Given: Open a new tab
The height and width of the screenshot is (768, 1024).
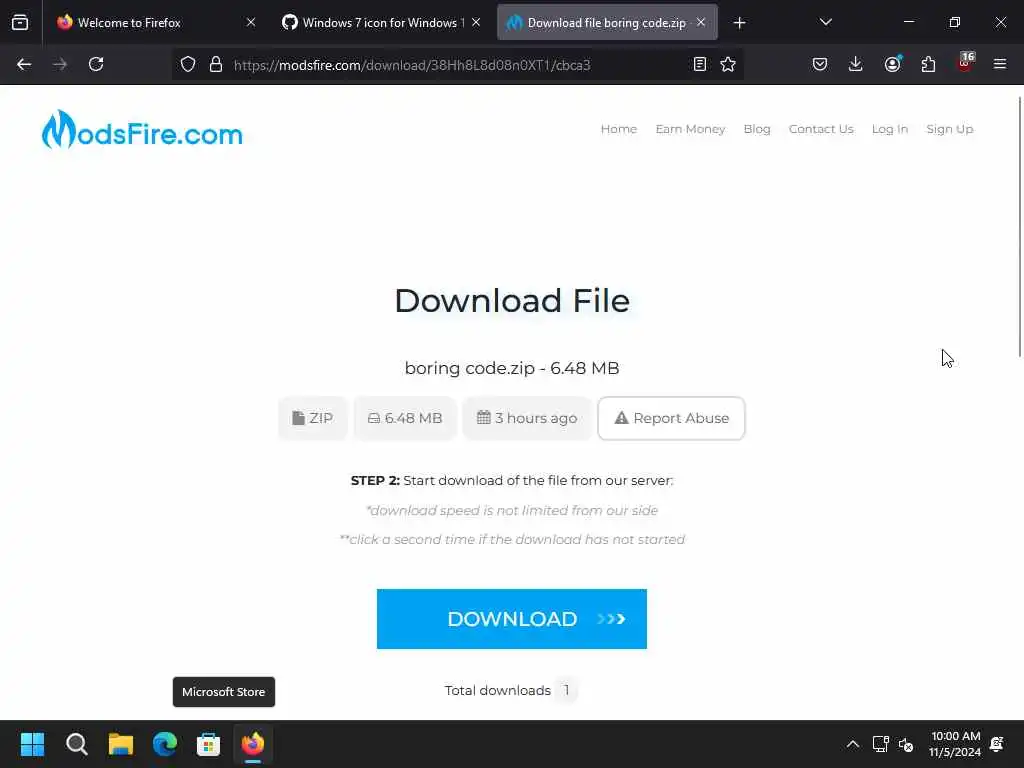Looking at the screenshot, I should 739,23.
